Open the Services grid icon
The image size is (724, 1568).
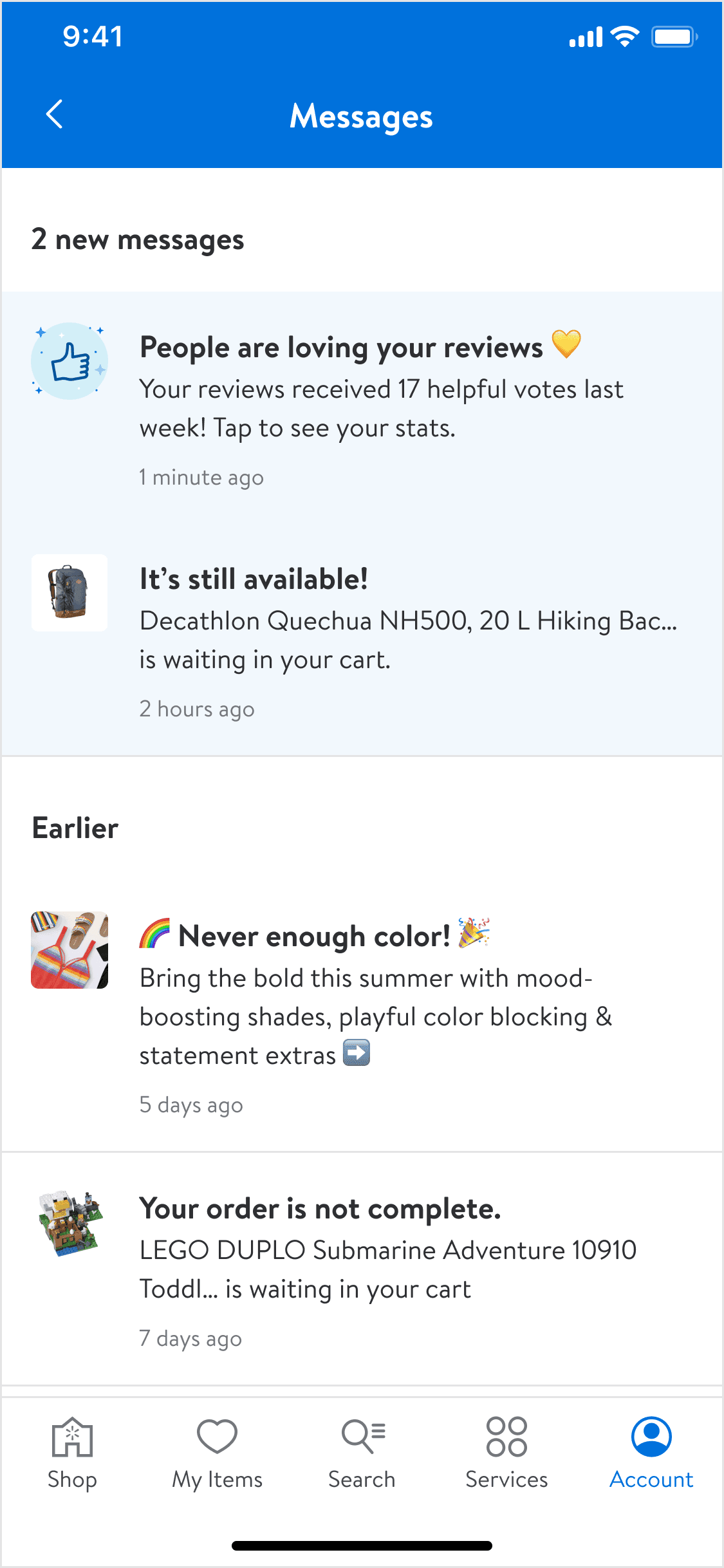click(506, 1436)
